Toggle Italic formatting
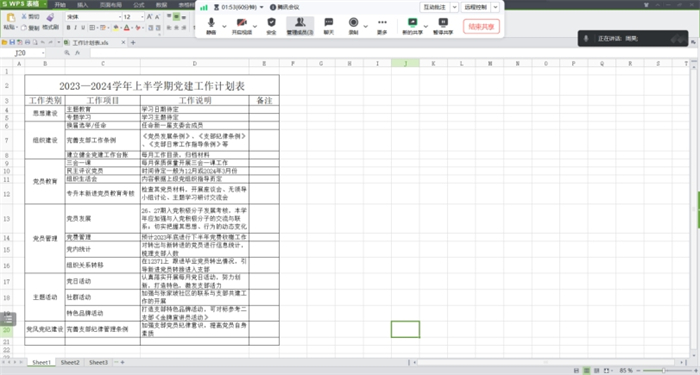 point(75,28)
